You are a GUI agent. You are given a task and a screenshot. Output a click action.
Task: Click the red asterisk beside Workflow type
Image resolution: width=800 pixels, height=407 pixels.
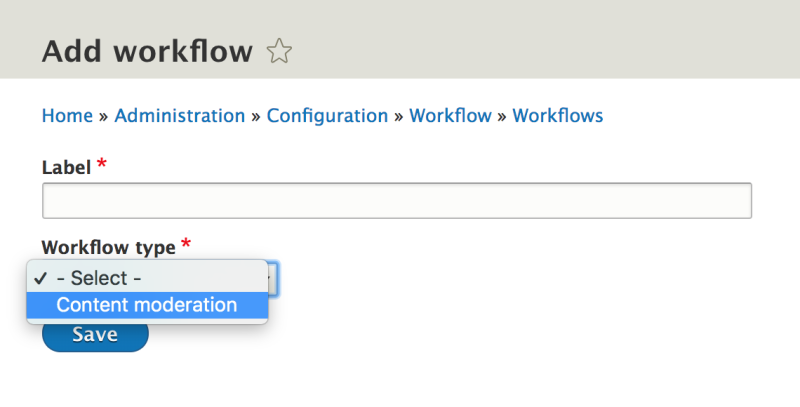click(186, 243)
